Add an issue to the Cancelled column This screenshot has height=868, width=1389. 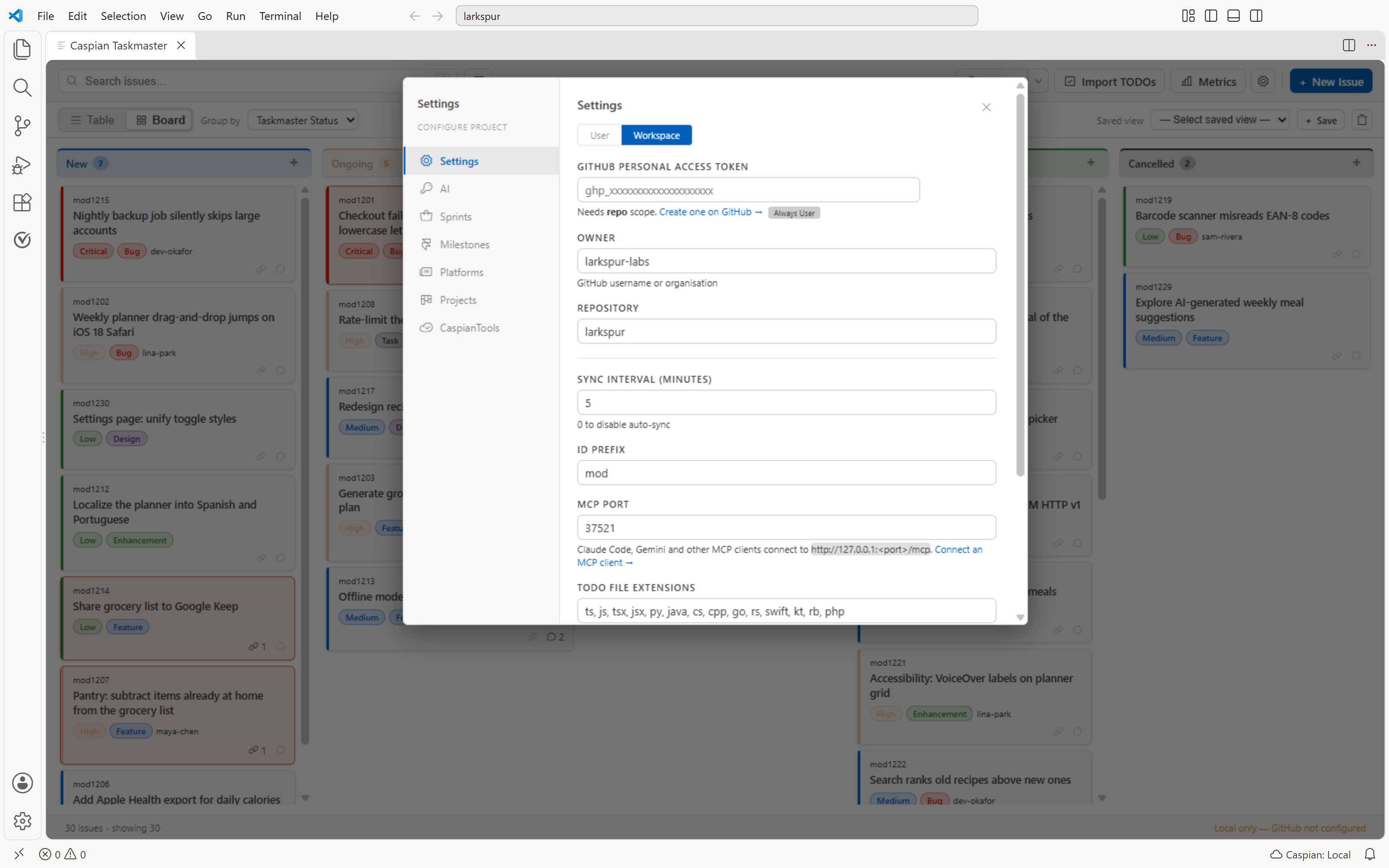(x=1356, y=163)
